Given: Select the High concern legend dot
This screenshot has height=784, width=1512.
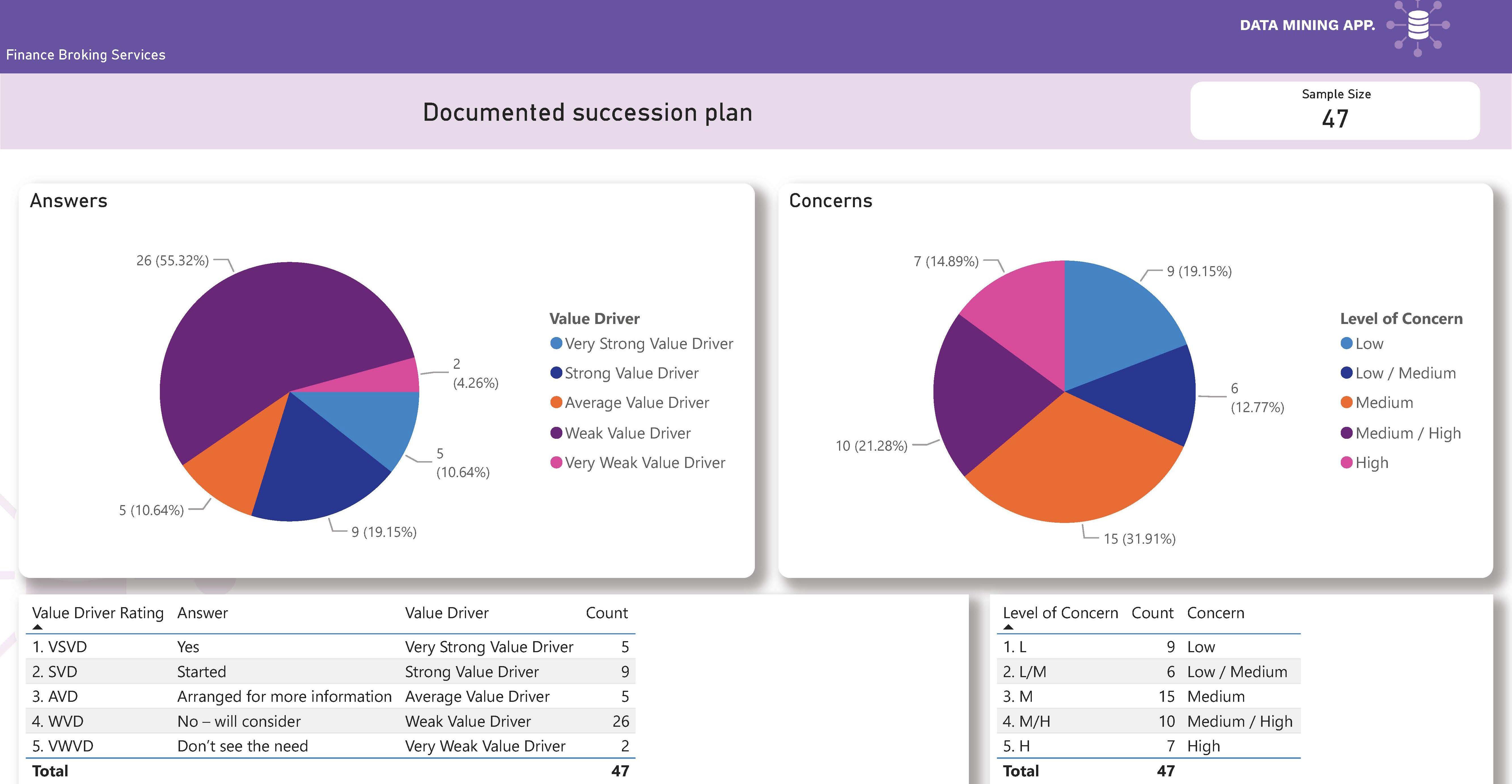Looking at the screenshot, I should click(1346, 462).
